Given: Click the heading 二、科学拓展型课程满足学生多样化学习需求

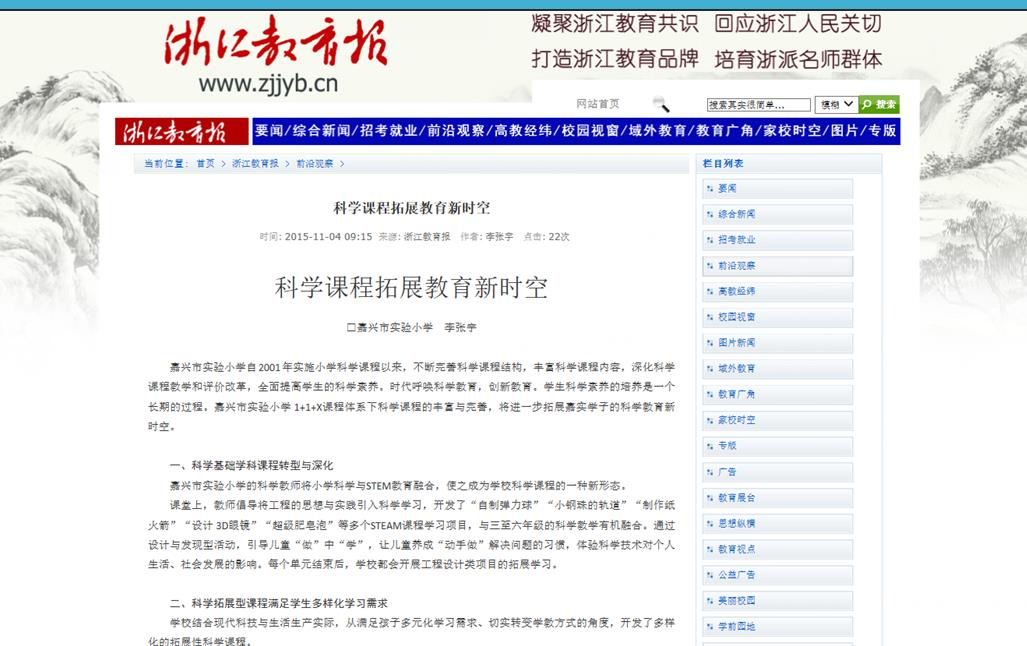Looking at the screenshot, I should (x=279, y=603).
